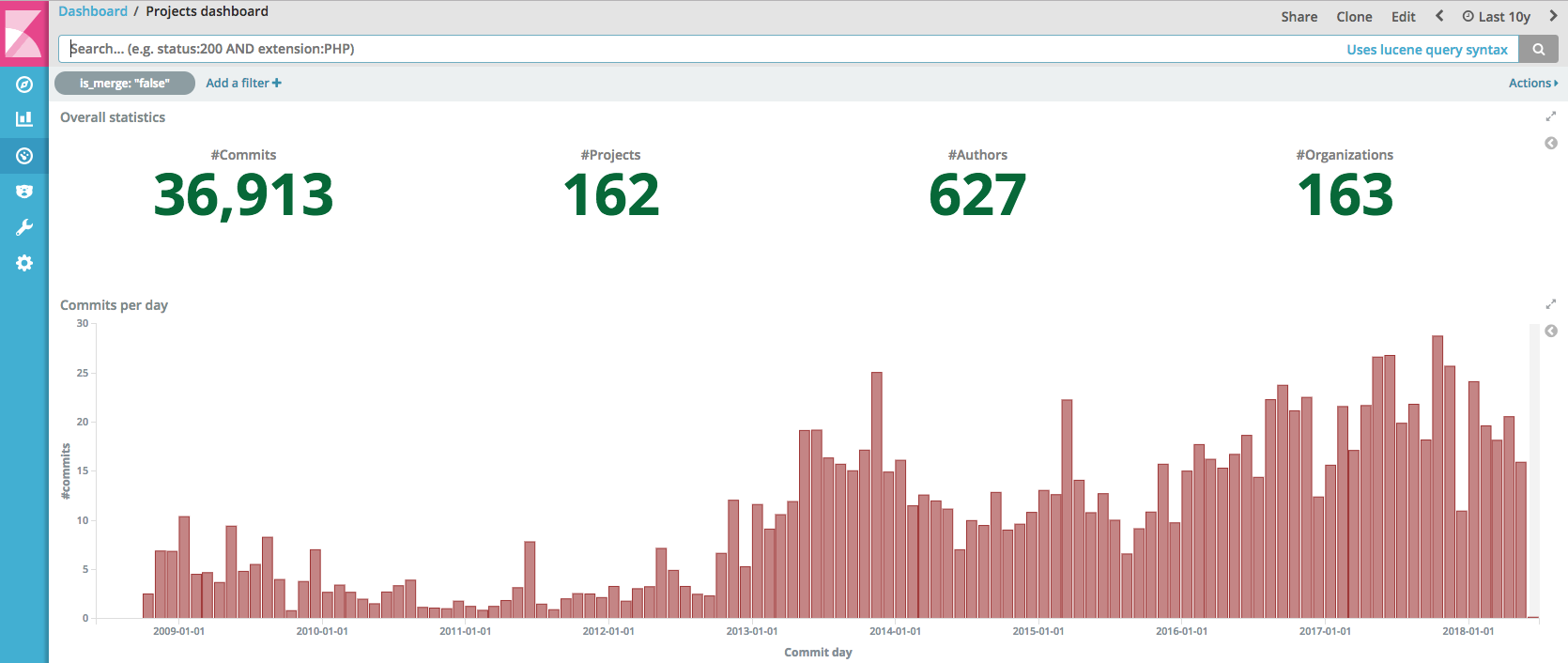Open Dev Tools wrench icon
Viewport: 1568px width, 663px height.
(24, 227)
